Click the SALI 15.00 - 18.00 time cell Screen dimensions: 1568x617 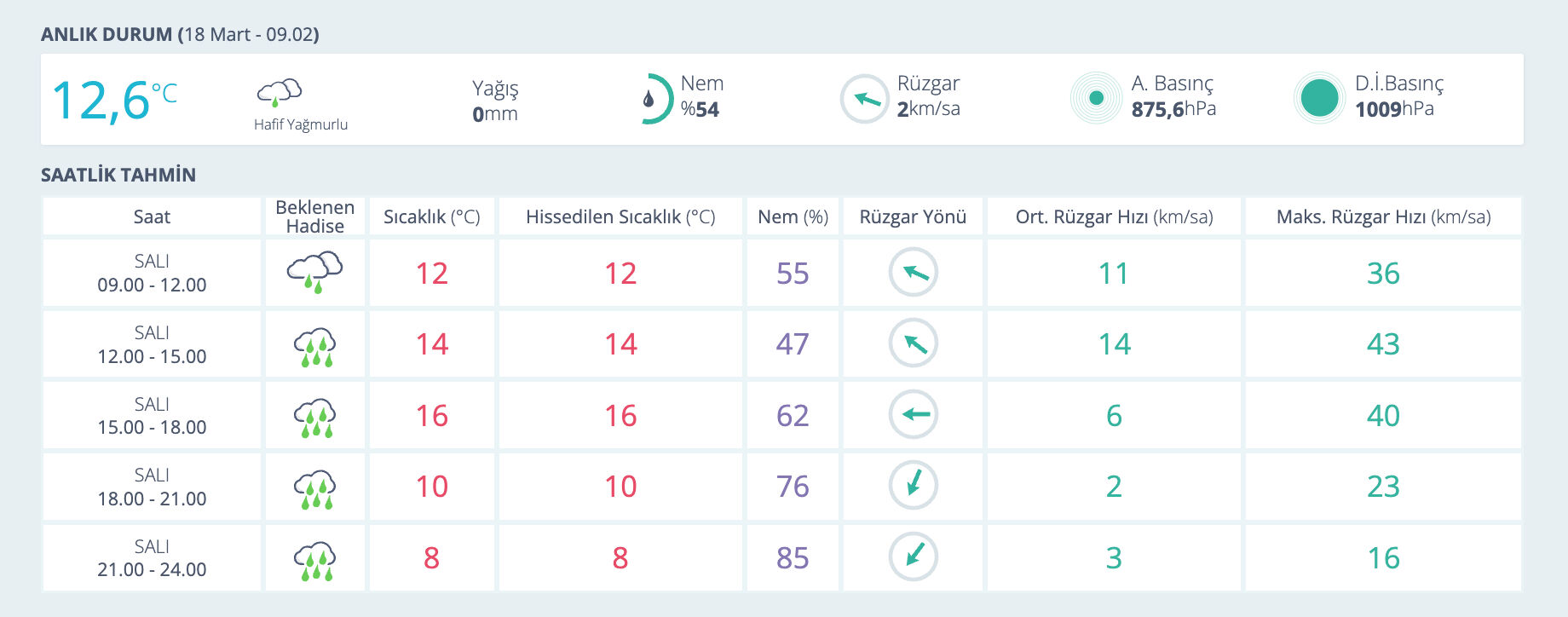pyautogui.click(x=152, y=416)
